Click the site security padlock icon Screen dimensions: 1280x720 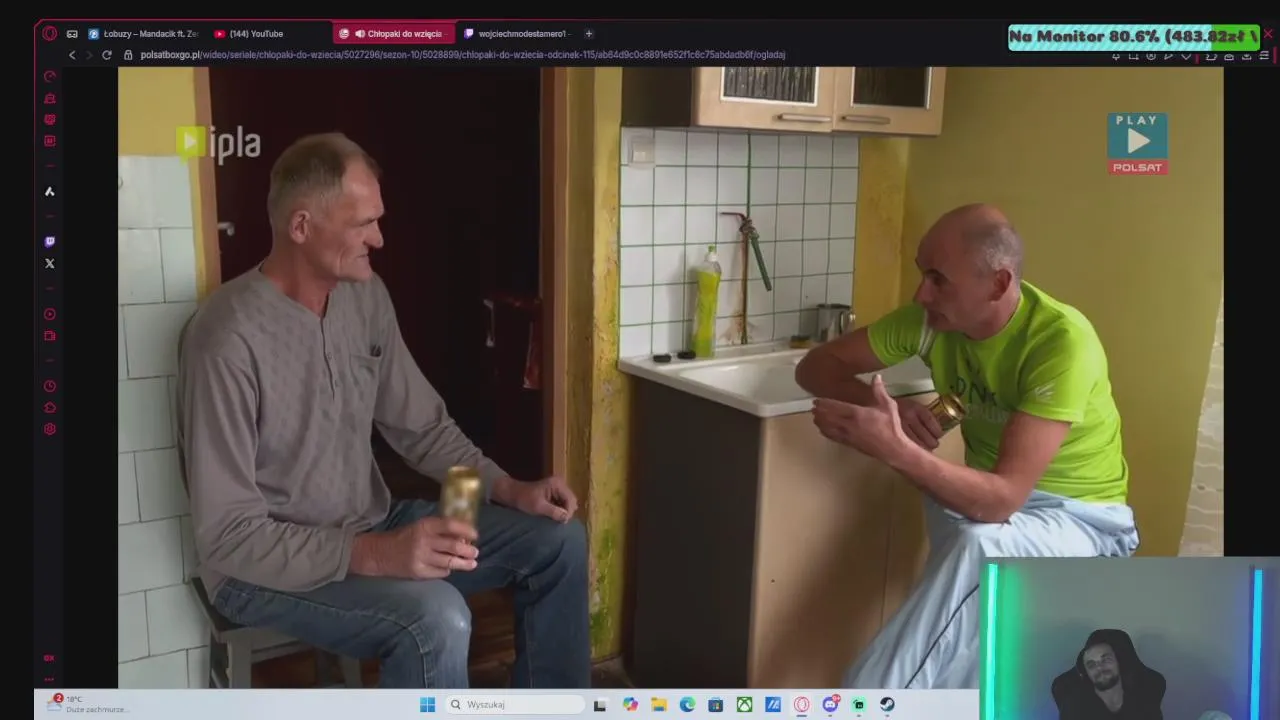[x=128, y=55]
